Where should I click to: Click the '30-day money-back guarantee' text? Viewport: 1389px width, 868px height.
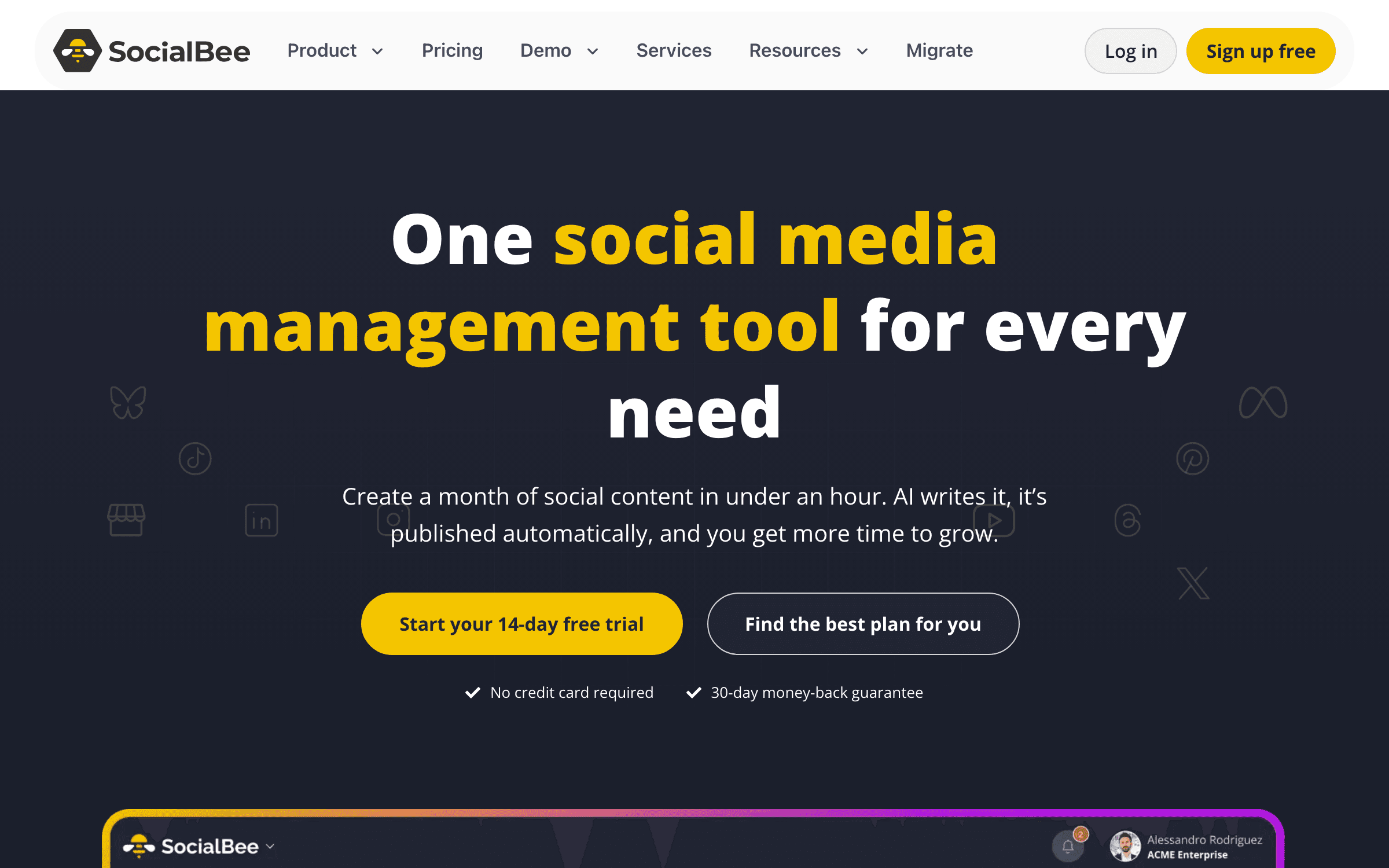coord(817,693)
